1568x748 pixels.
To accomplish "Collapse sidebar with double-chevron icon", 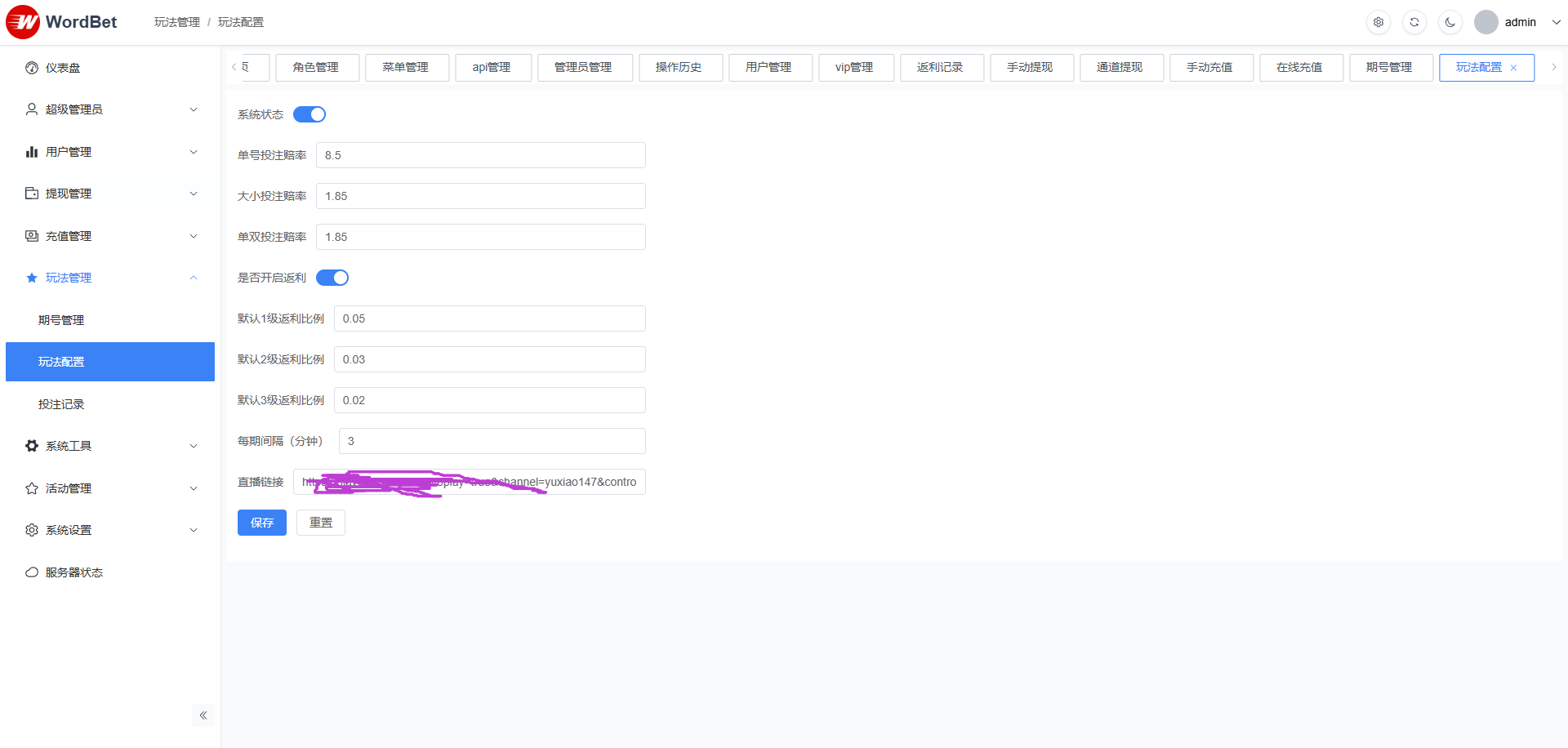I will [x=203, y=715].
